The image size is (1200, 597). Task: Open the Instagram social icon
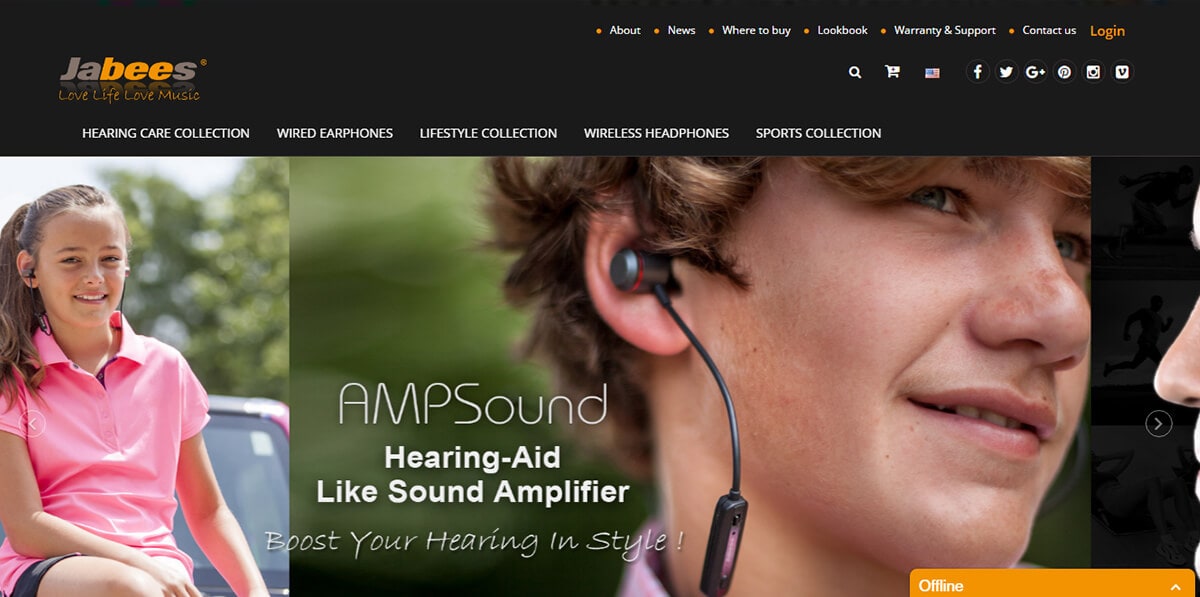[1093, 72]
